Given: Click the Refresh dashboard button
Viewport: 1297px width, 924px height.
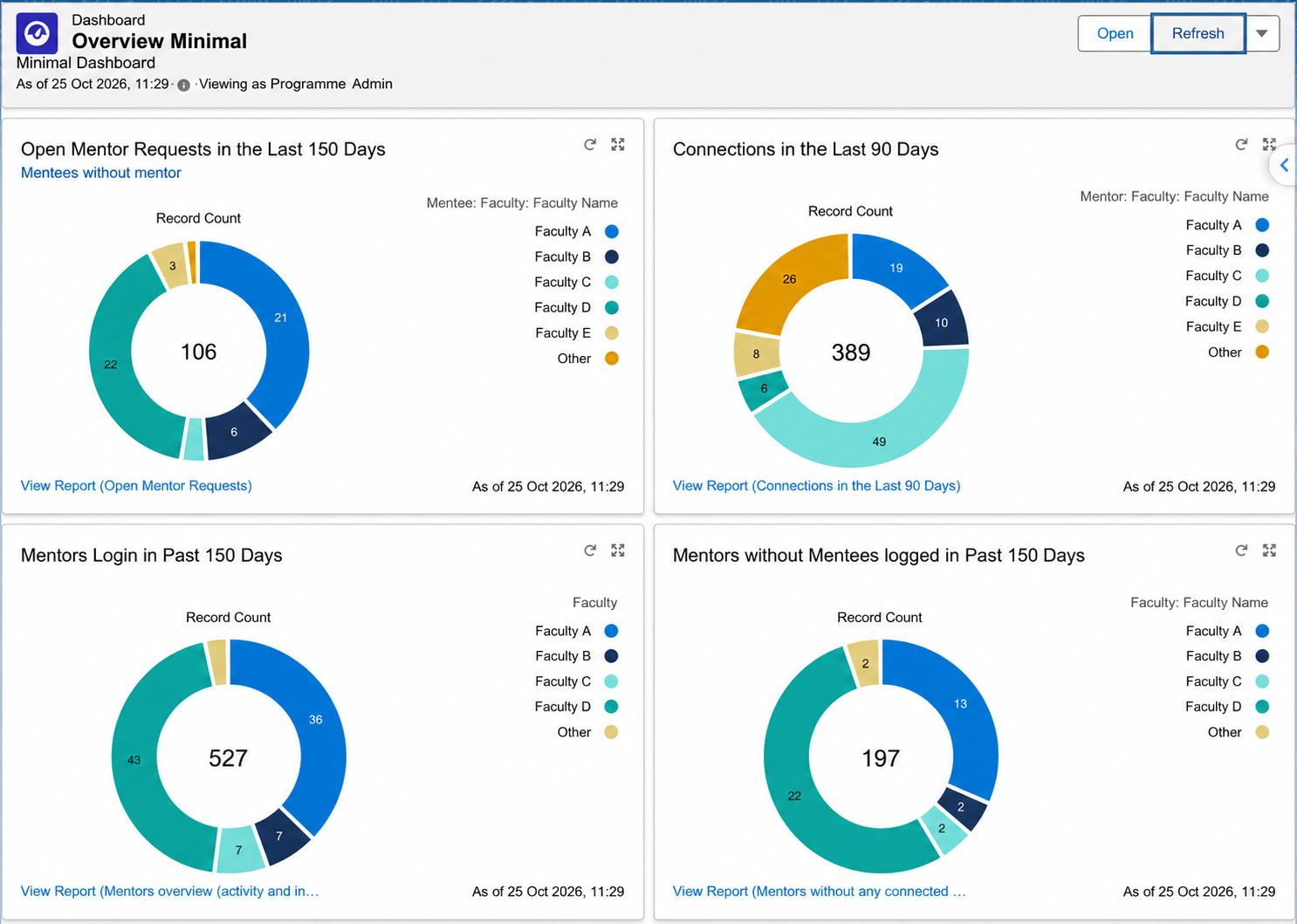Looking at the screenshot, I should click(1198, 34).
